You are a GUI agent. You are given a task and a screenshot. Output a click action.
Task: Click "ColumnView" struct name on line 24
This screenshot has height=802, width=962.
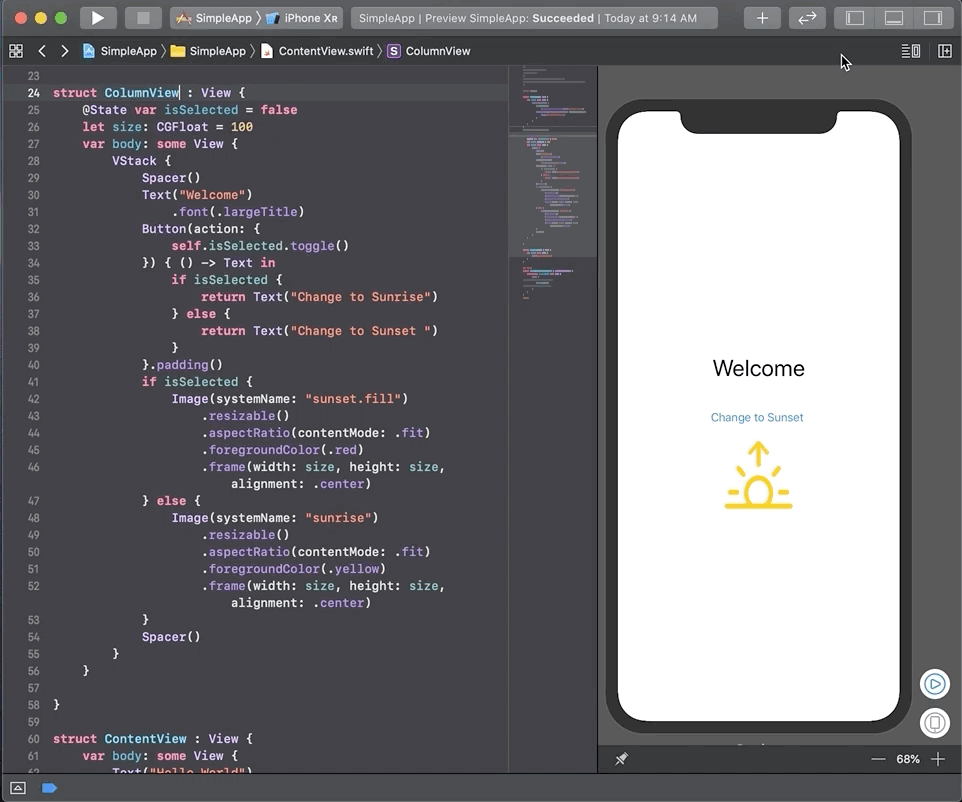141,93
